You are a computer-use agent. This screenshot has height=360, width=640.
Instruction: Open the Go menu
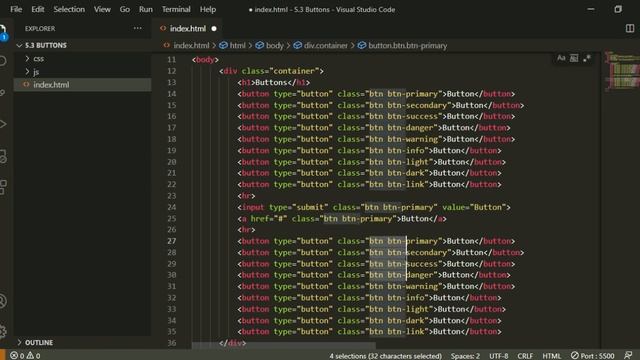(x=124, y=9)
